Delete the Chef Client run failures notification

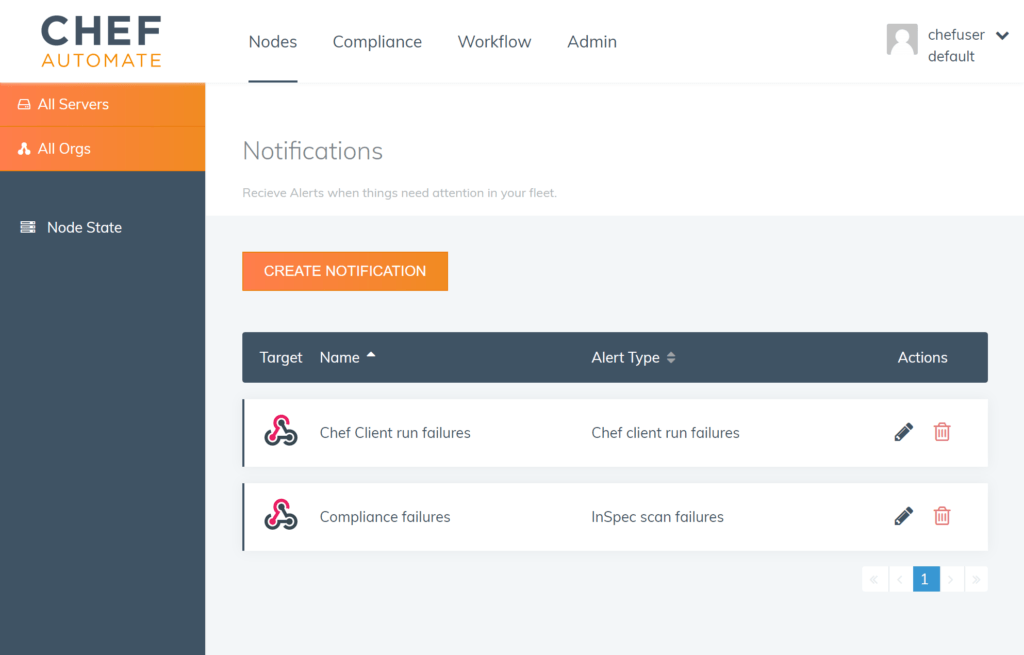(941, 431)
